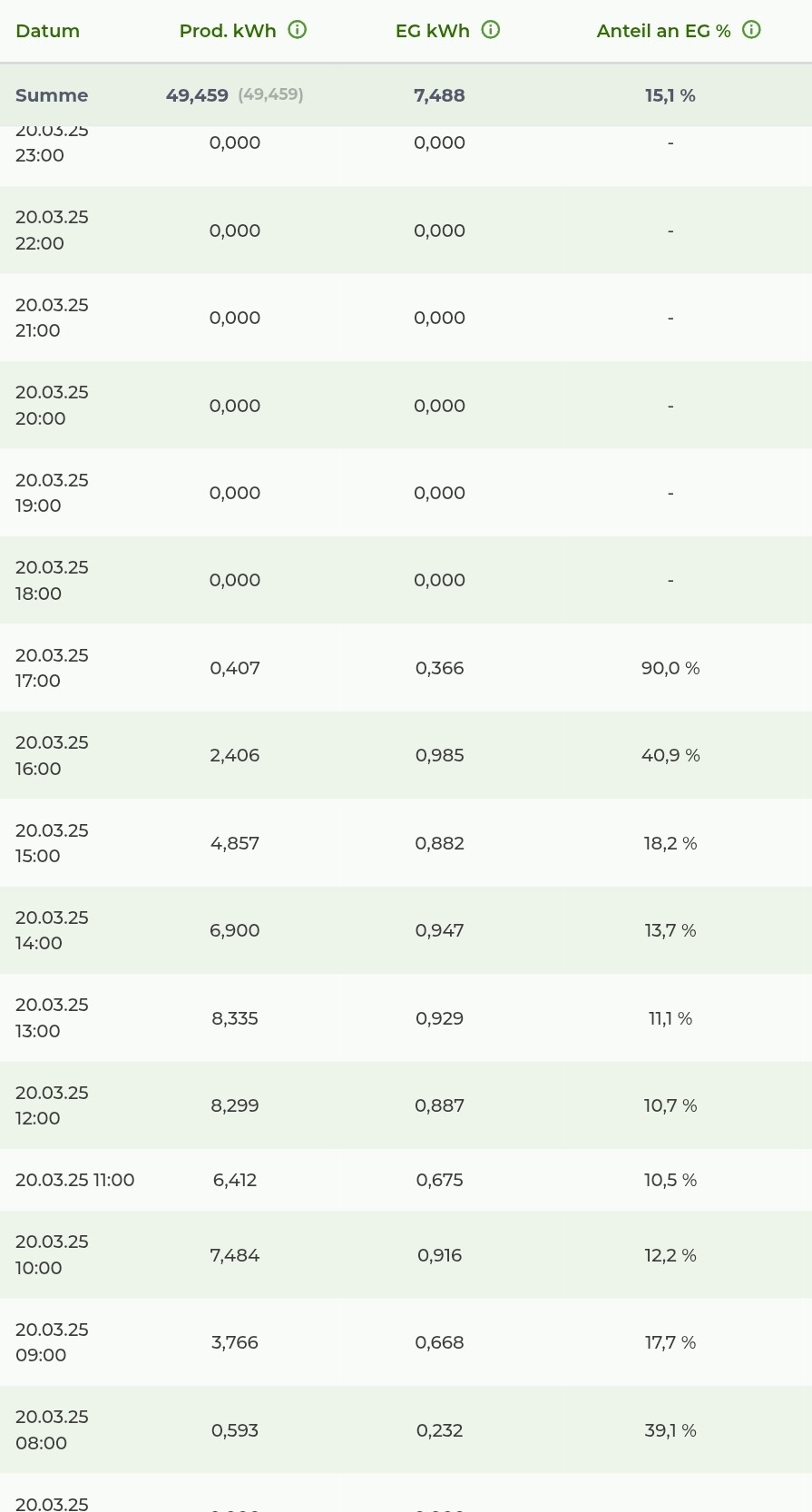
Task: Click the info icon beside Prod. kWh
Action: [x=297, y=30]
